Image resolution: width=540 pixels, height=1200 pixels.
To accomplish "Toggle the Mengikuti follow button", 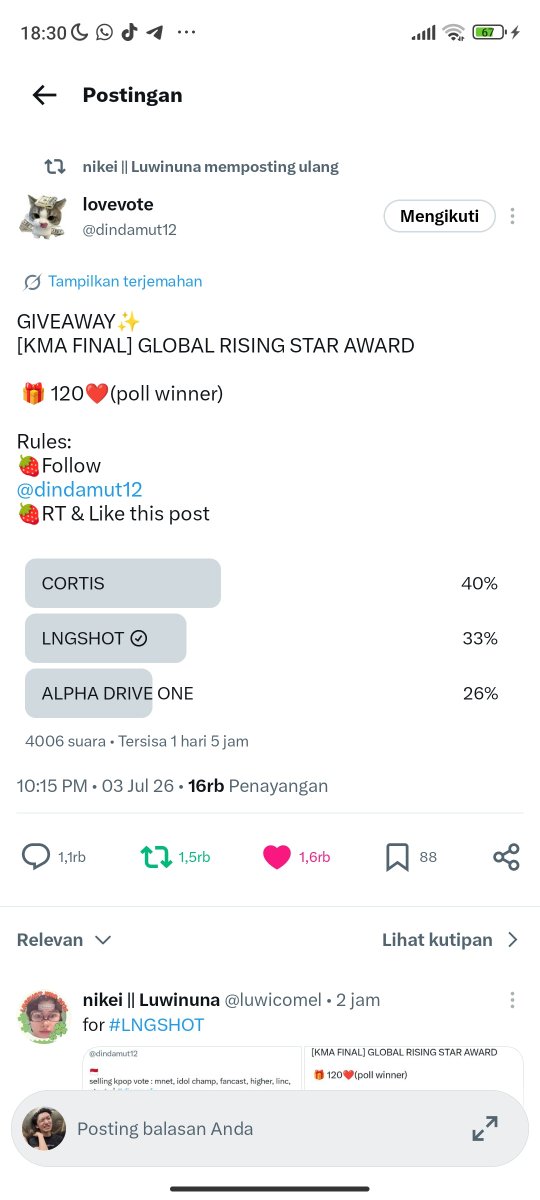I will pos(440,216).
